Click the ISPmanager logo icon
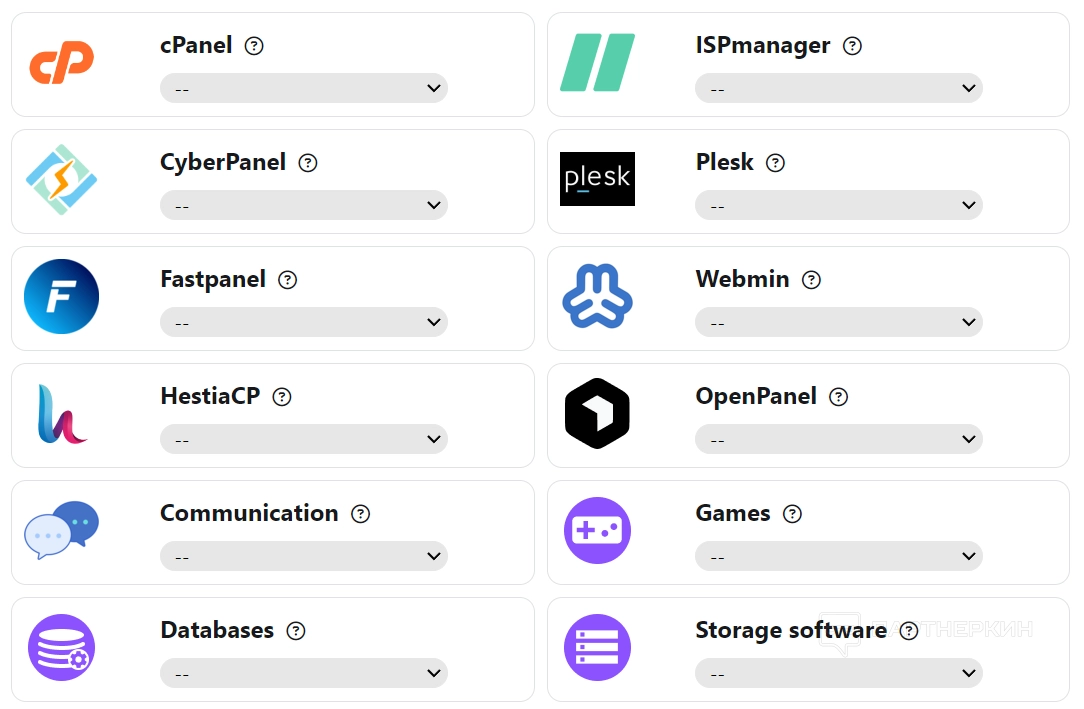 pos(597,62)
